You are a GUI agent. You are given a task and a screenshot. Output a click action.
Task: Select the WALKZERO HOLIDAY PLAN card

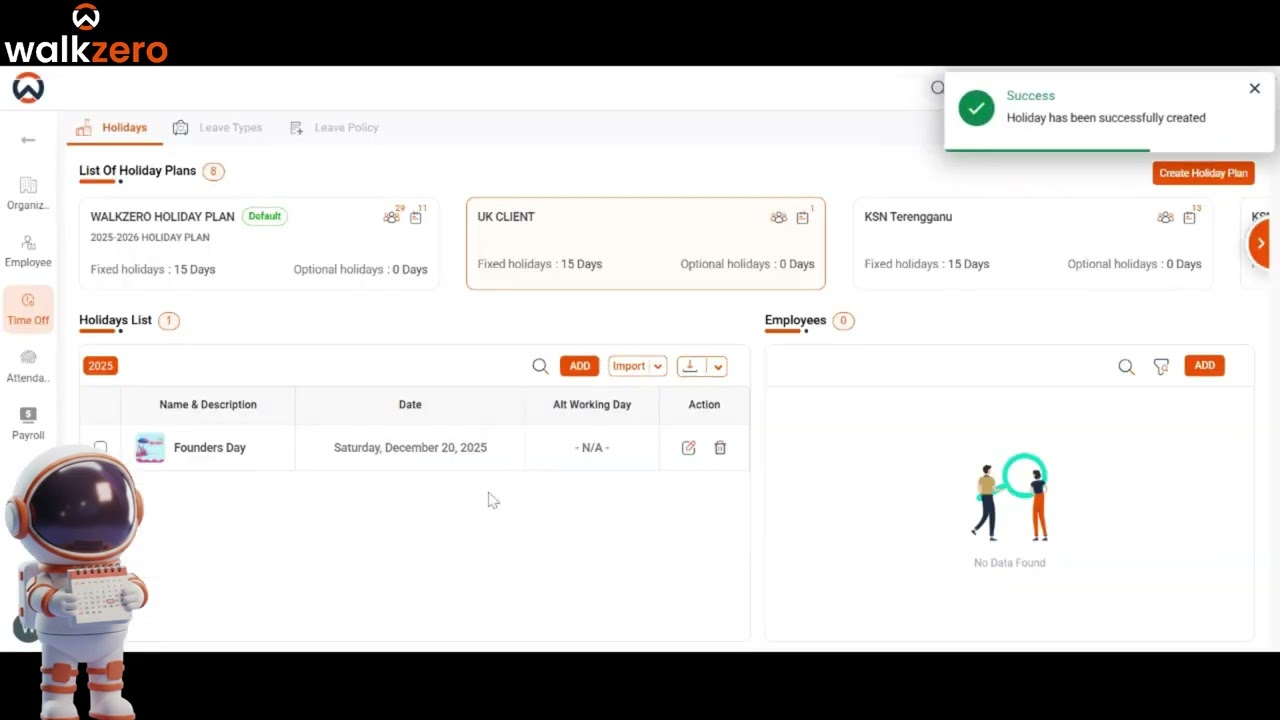[x=259, y=243]
